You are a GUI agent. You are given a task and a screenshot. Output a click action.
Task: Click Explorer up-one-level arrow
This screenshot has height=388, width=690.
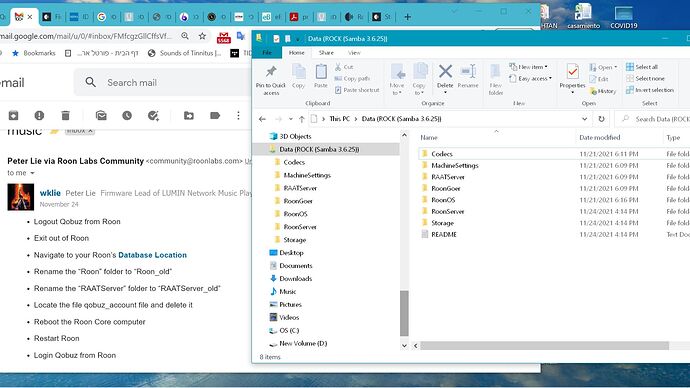[x=301, y=119]
